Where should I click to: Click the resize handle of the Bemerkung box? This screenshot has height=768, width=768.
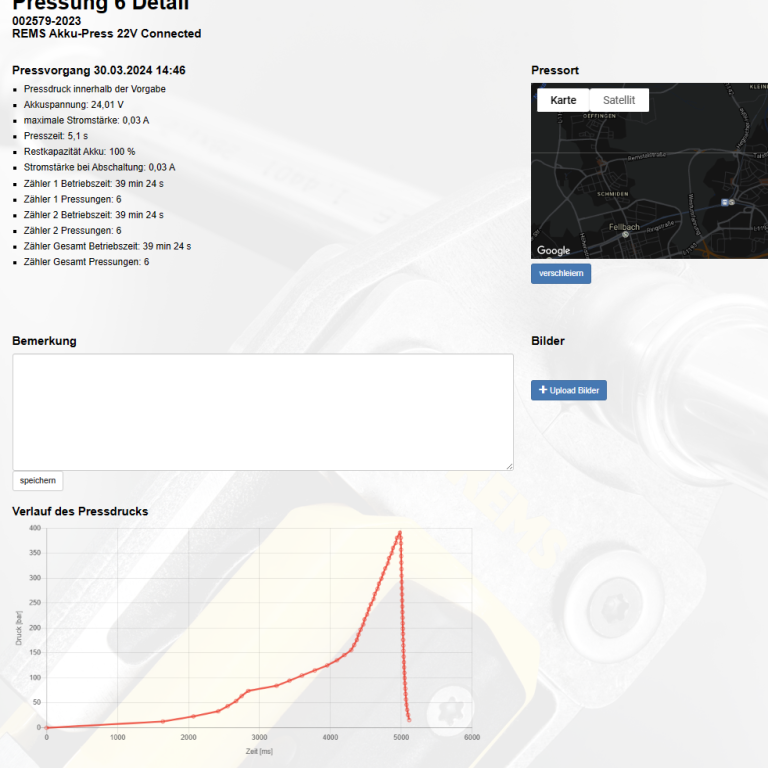pyautogui.click(x=510, y=467)
